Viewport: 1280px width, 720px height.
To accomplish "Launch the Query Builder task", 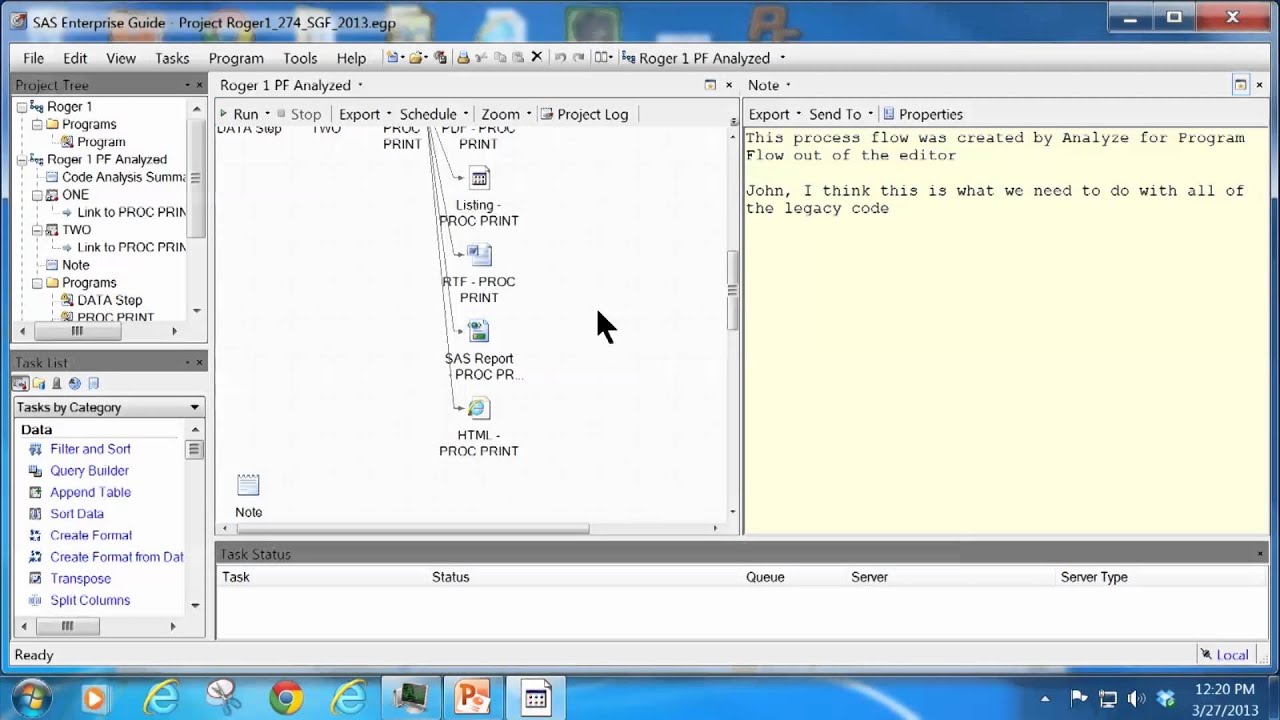I will [x=89, y=470].
